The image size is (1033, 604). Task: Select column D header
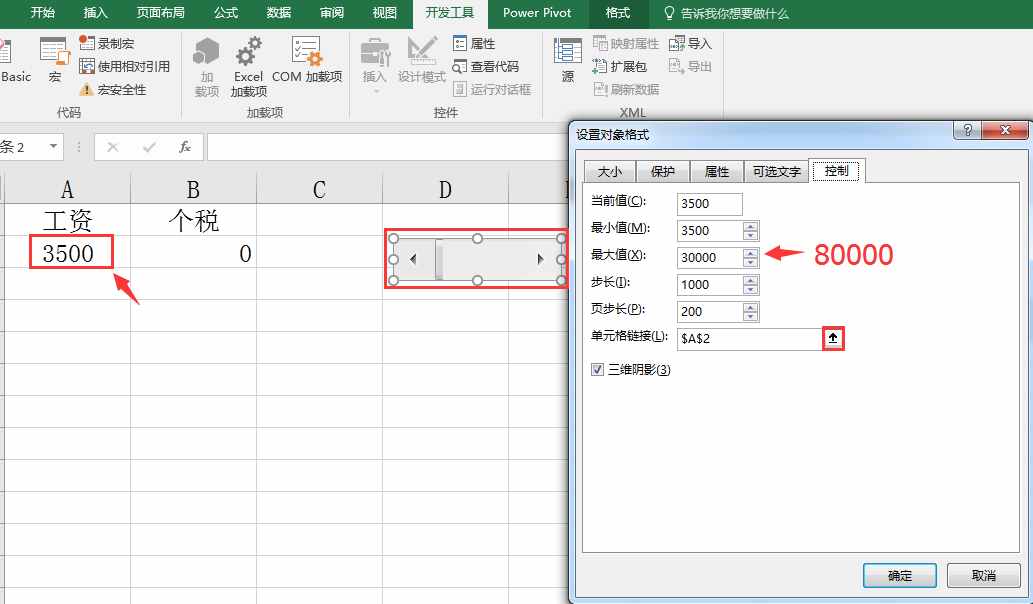(445, 190)
